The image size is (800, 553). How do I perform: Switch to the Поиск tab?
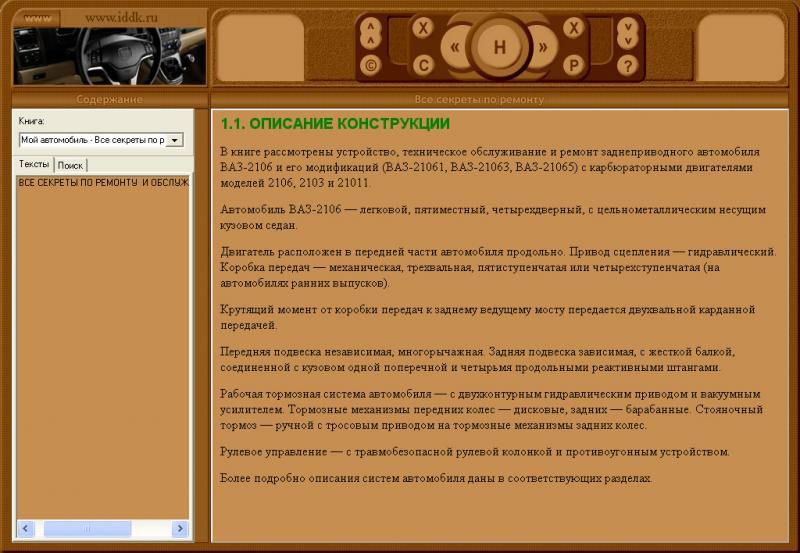point(70,165)
